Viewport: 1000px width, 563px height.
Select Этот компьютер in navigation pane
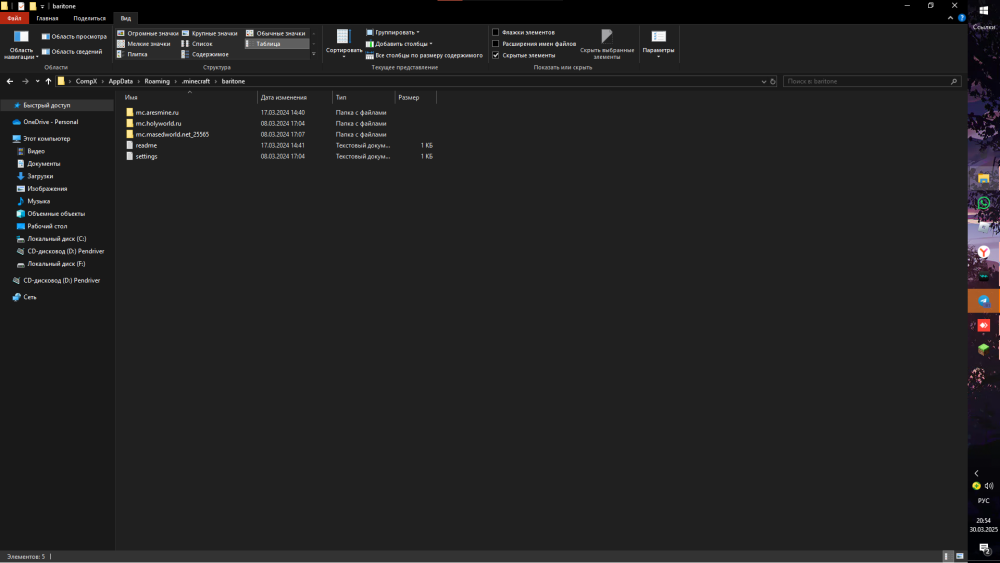click(x=47, y=138)
